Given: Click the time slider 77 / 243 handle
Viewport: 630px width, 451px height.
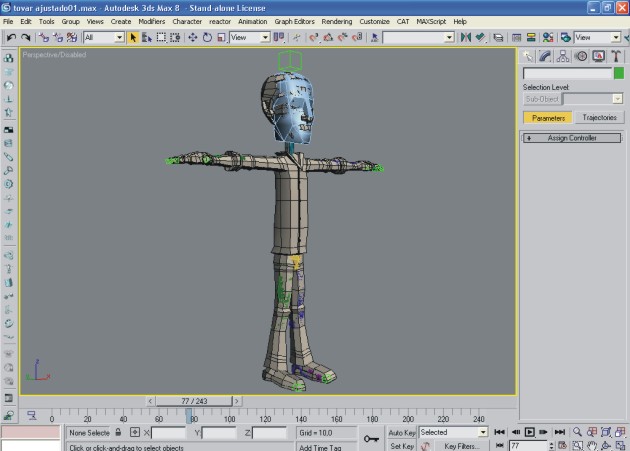Looking at the screenshot, I should click(x=194, y=401).
